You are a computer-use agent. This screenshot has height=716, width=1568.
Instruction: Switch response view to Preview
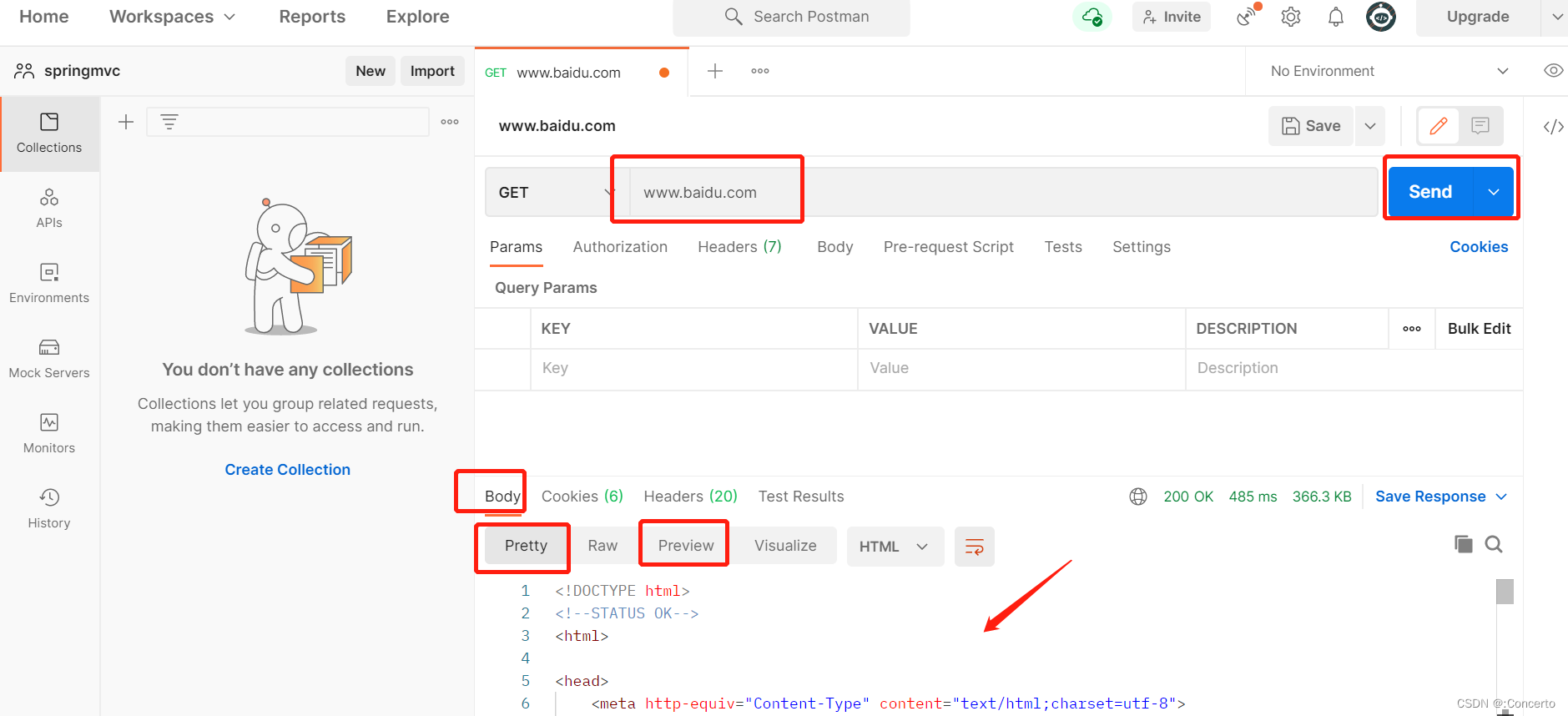[686, 546]
